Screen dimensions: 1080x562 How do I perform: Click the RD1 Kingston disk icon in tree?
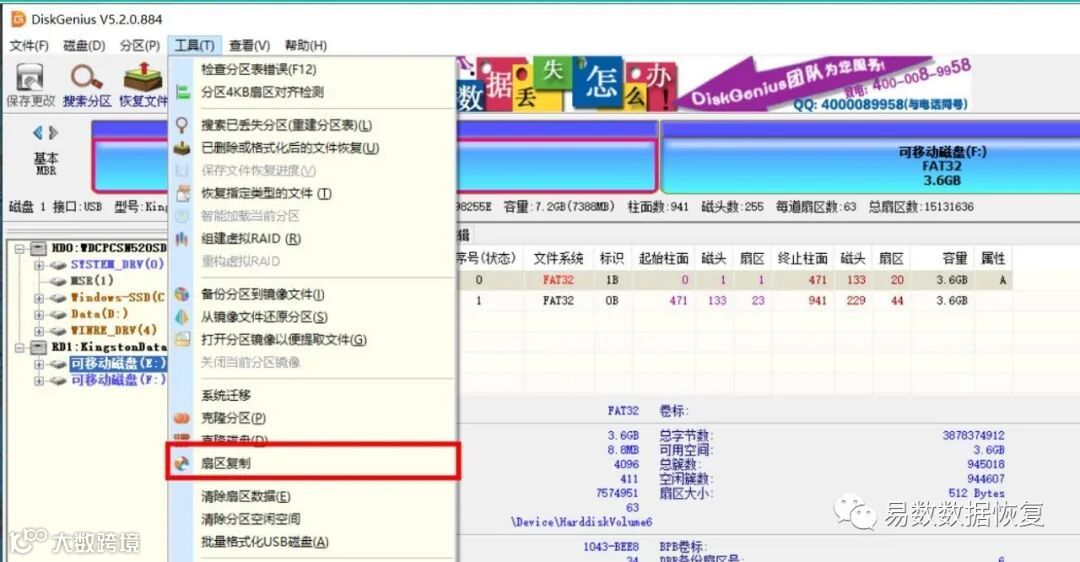[x=39, y=347]
